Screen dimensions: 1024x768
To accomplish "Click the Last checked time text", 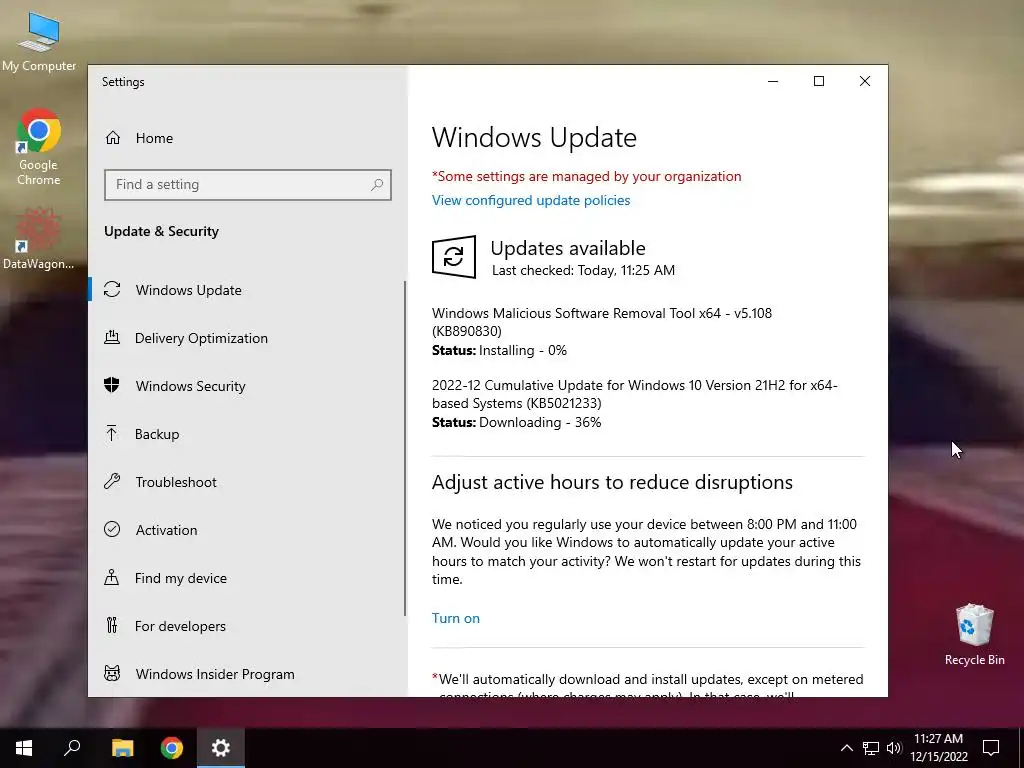I will [x=583, y=270].
